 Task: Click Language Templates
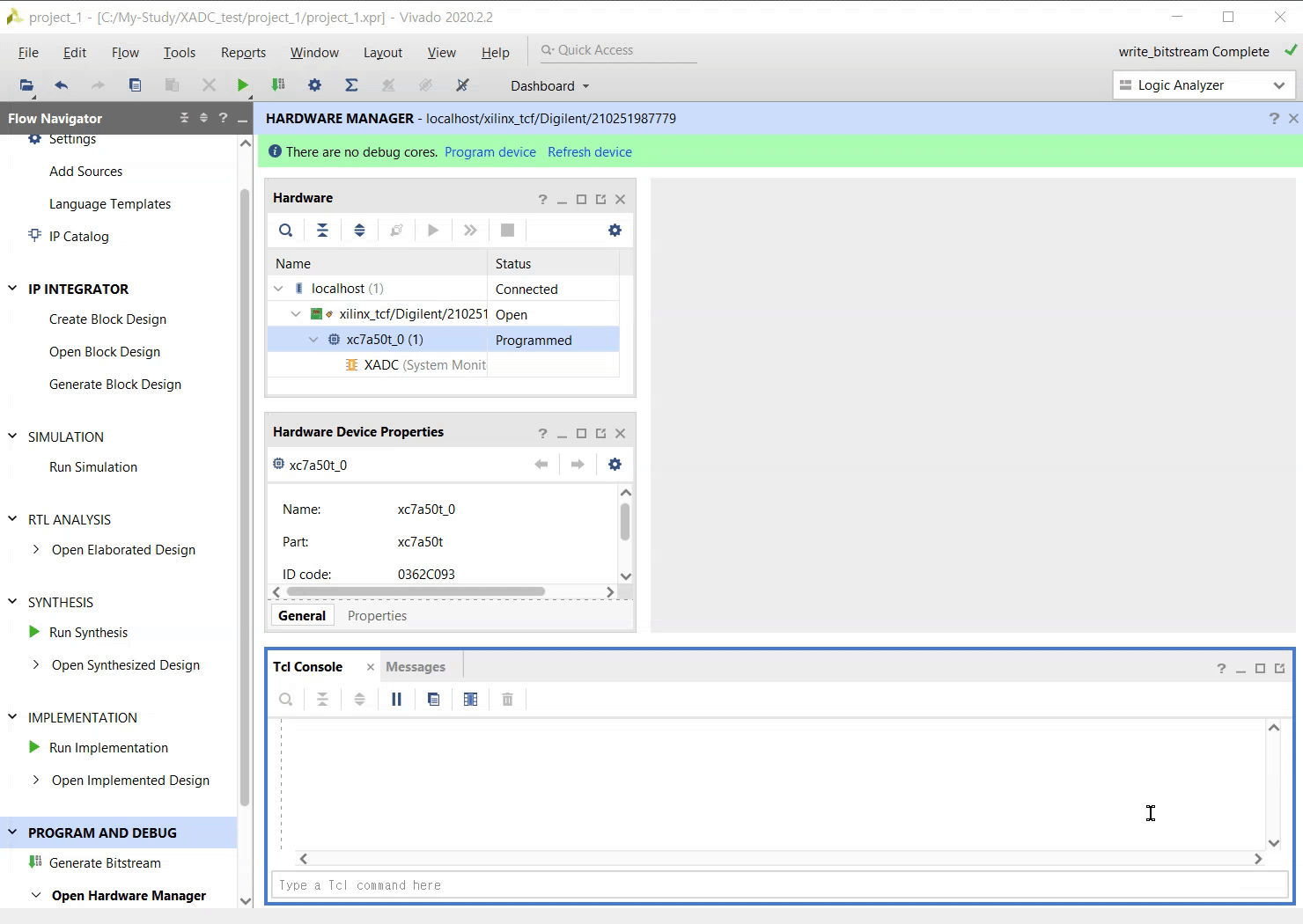[x=110, y=204]
